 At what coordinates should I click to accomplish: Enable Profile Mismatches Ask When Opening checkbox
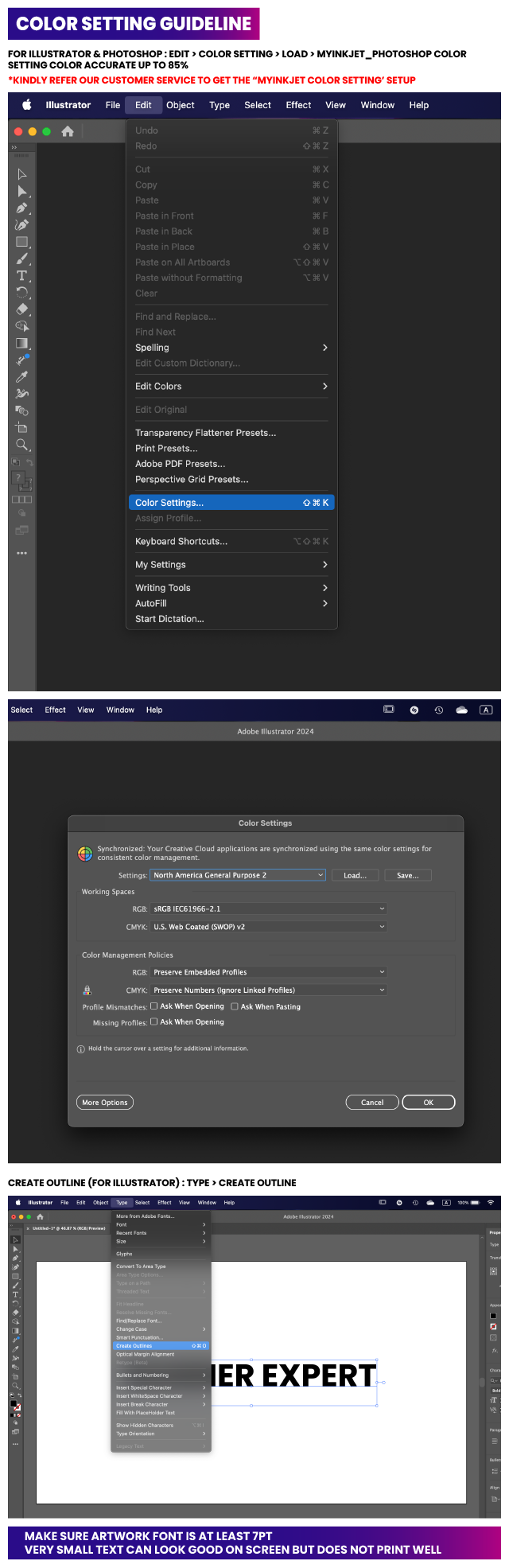[x=154, y=1006]
